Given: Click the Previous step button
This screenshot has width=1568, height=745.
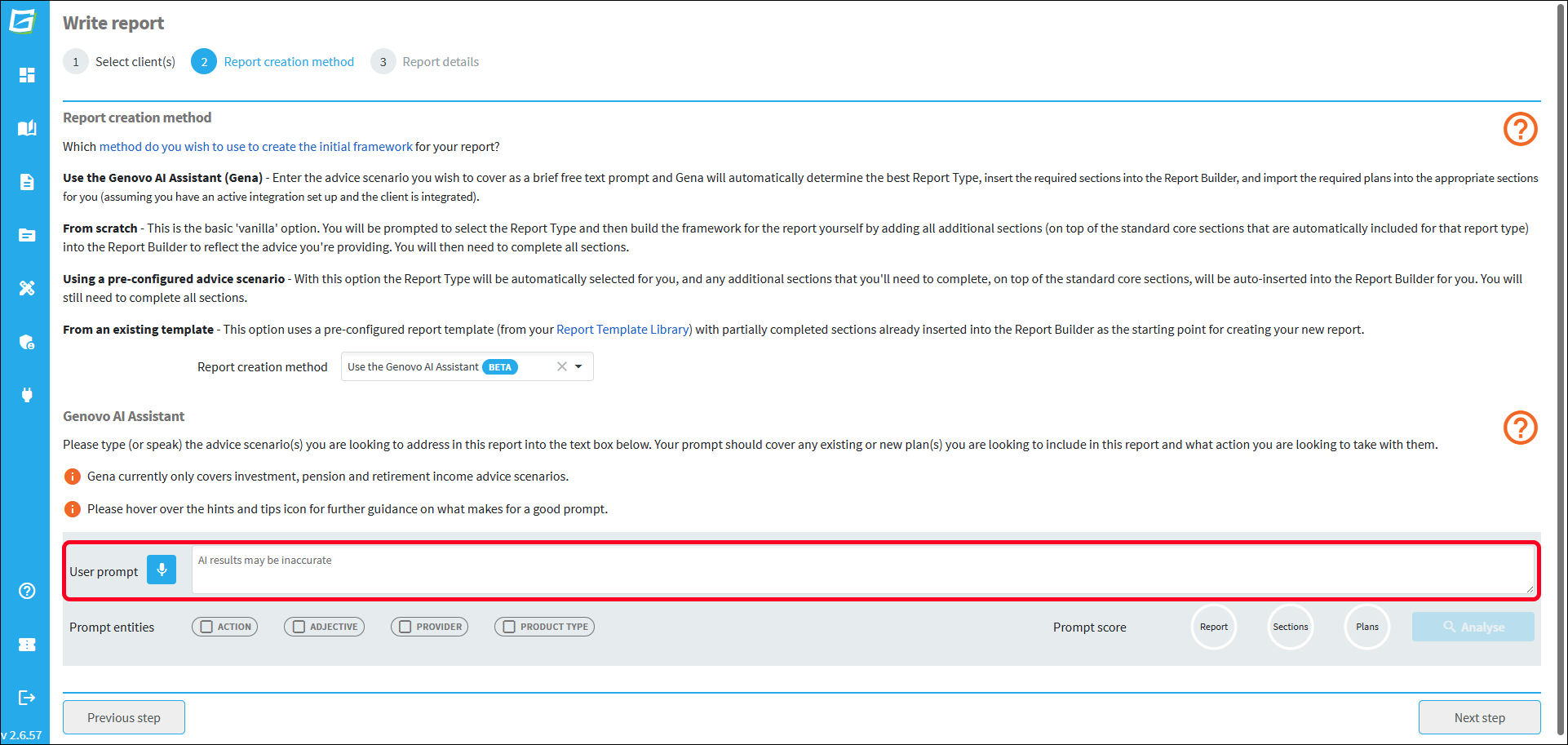Looking at the screenshot, I should pyautogui.click(x=124, y=717).
